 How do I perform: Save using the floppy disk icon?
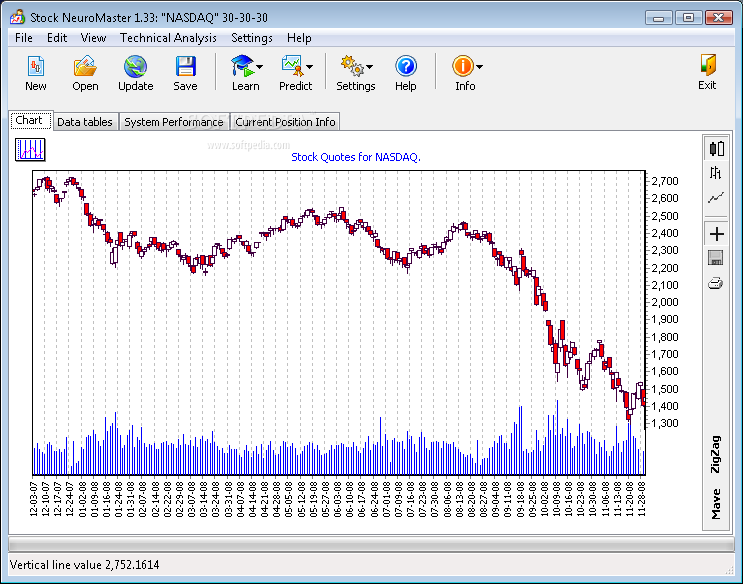(x=185, y=66)
